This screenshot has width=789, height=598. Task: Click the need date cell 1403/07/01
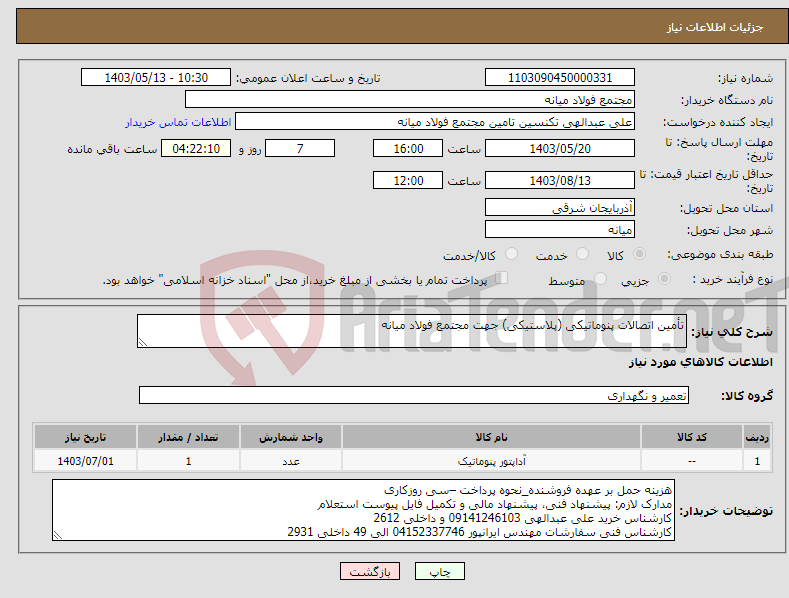[x=86, y=461]
